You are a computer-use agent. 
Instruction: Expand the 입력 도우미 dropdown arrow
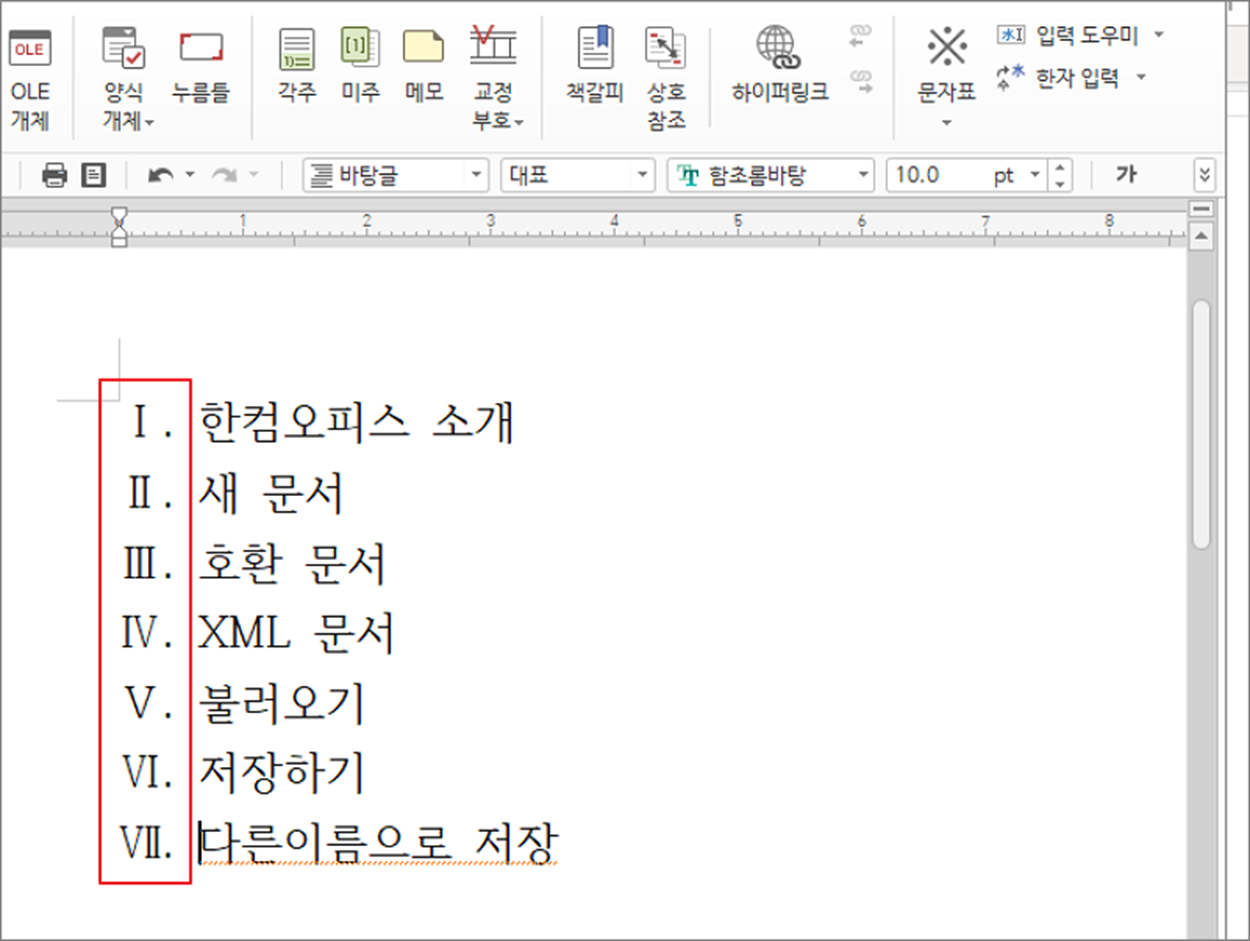click(x=1159, y=36)
